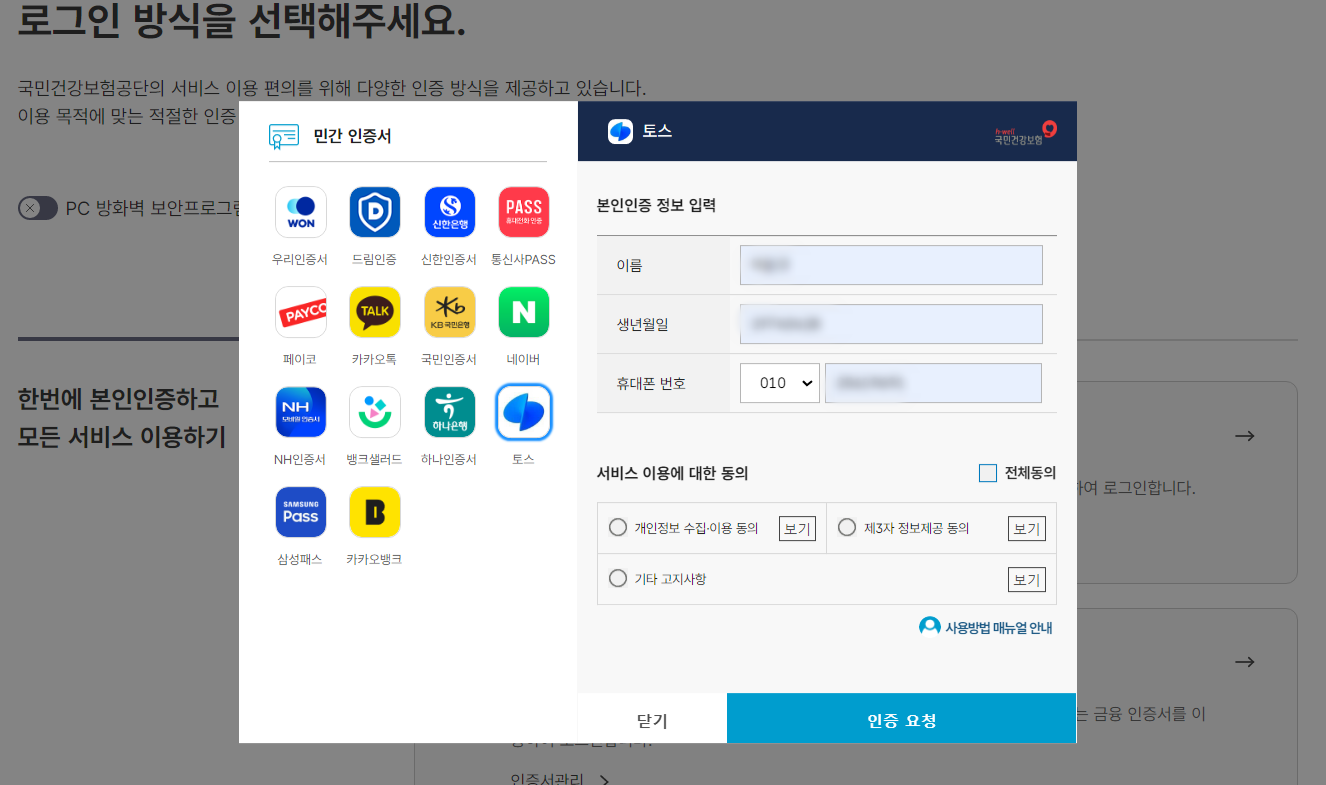Click the 통신사PASS label

tap(523, 259)
